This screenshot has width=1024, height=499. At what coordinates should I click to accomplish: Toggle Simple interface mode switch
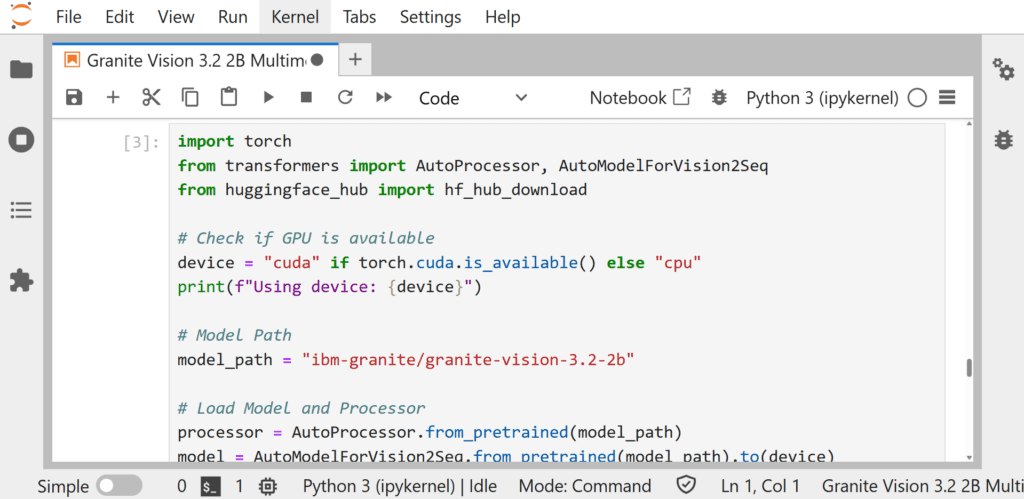click(x=119, y=486)
